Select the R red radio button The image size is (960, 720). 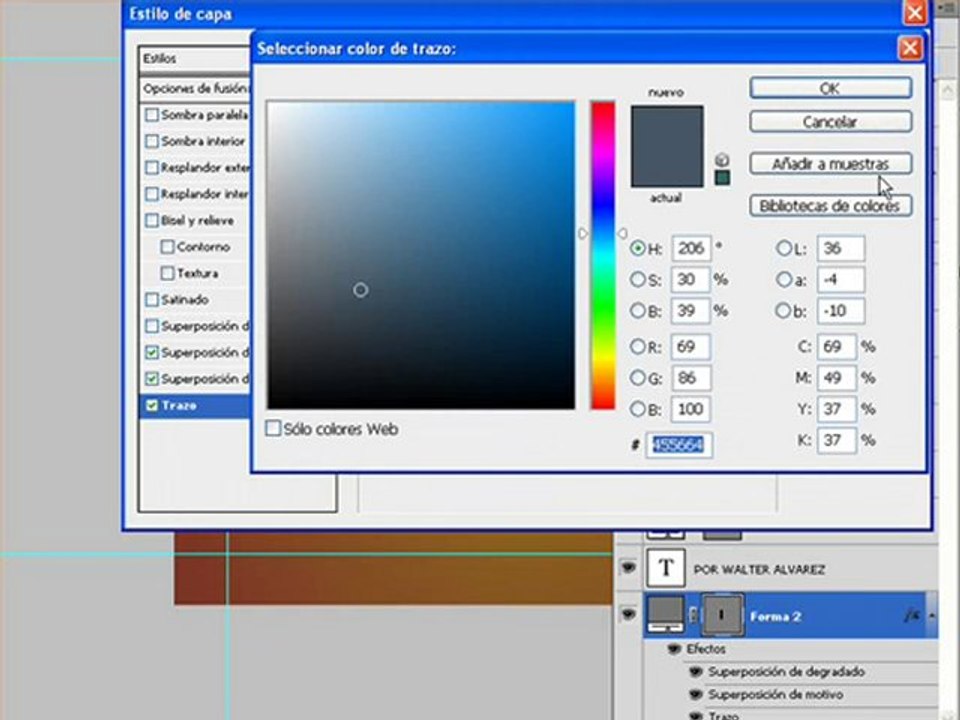pos(638,347)
